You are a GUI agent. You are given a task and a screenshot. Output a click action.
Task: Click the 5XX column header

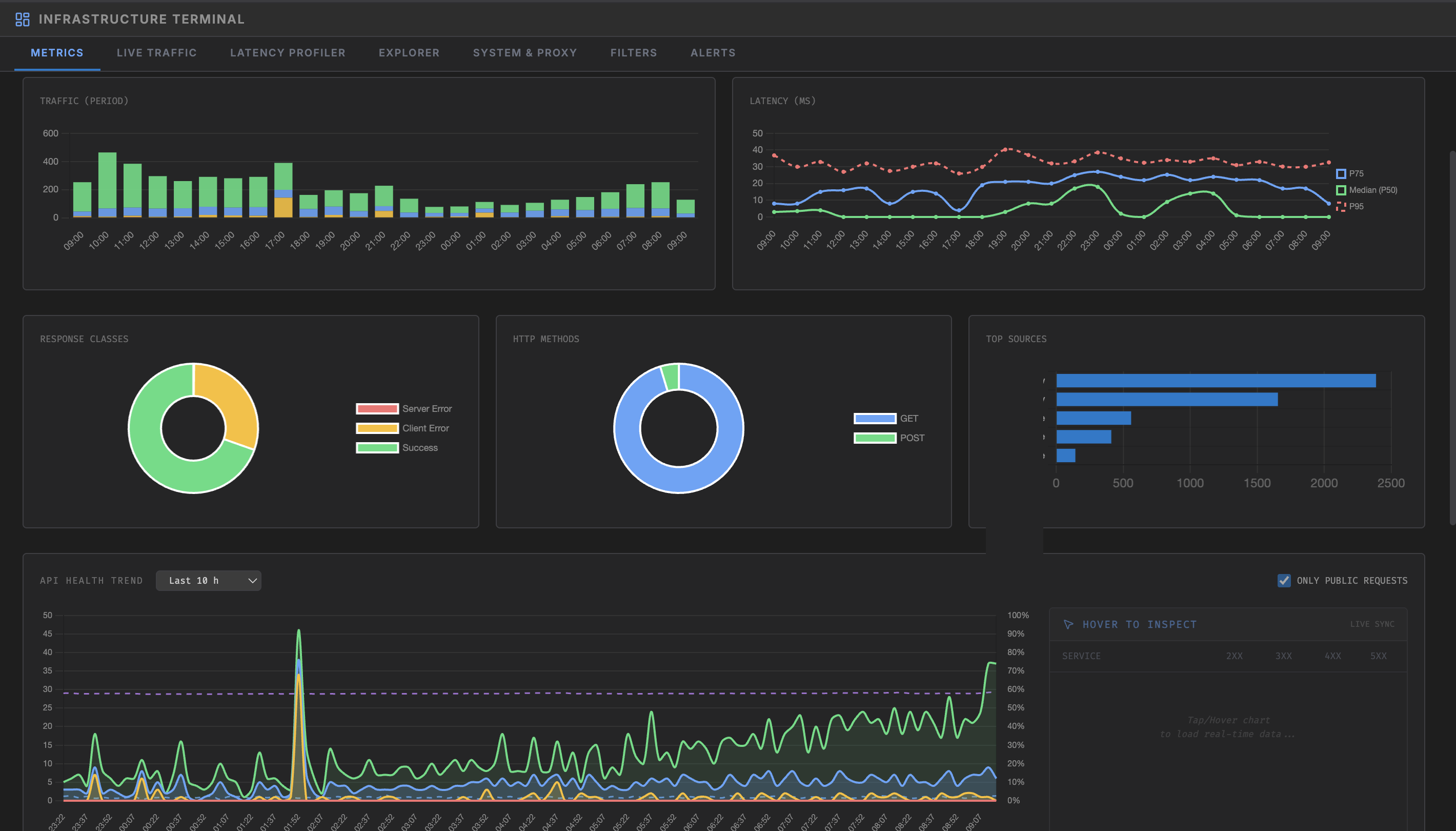[x=1378, y=656]
